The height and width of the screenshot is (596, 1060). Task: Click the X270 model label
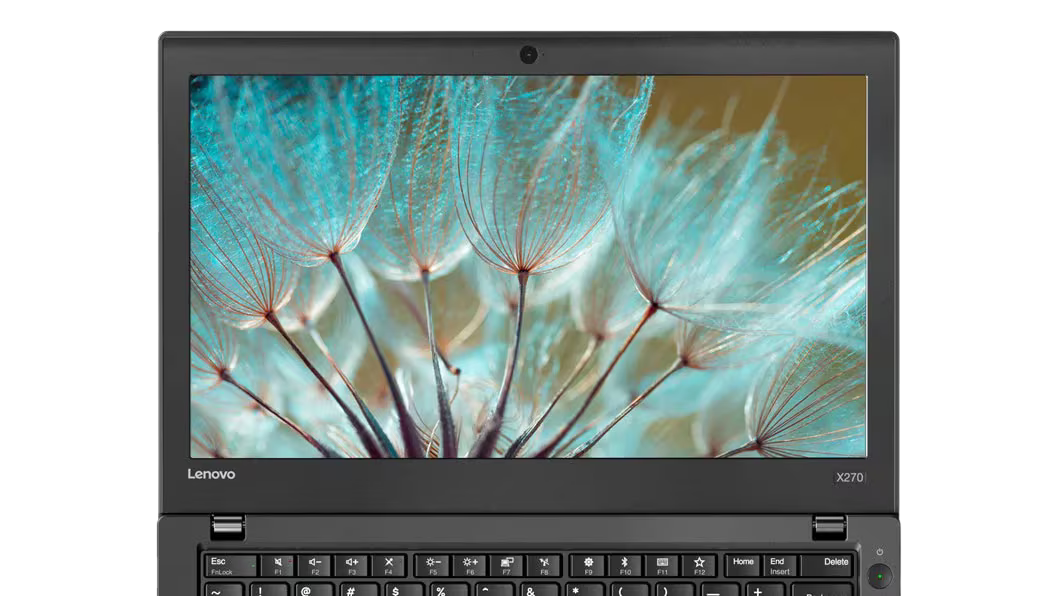tap(850, 477)
